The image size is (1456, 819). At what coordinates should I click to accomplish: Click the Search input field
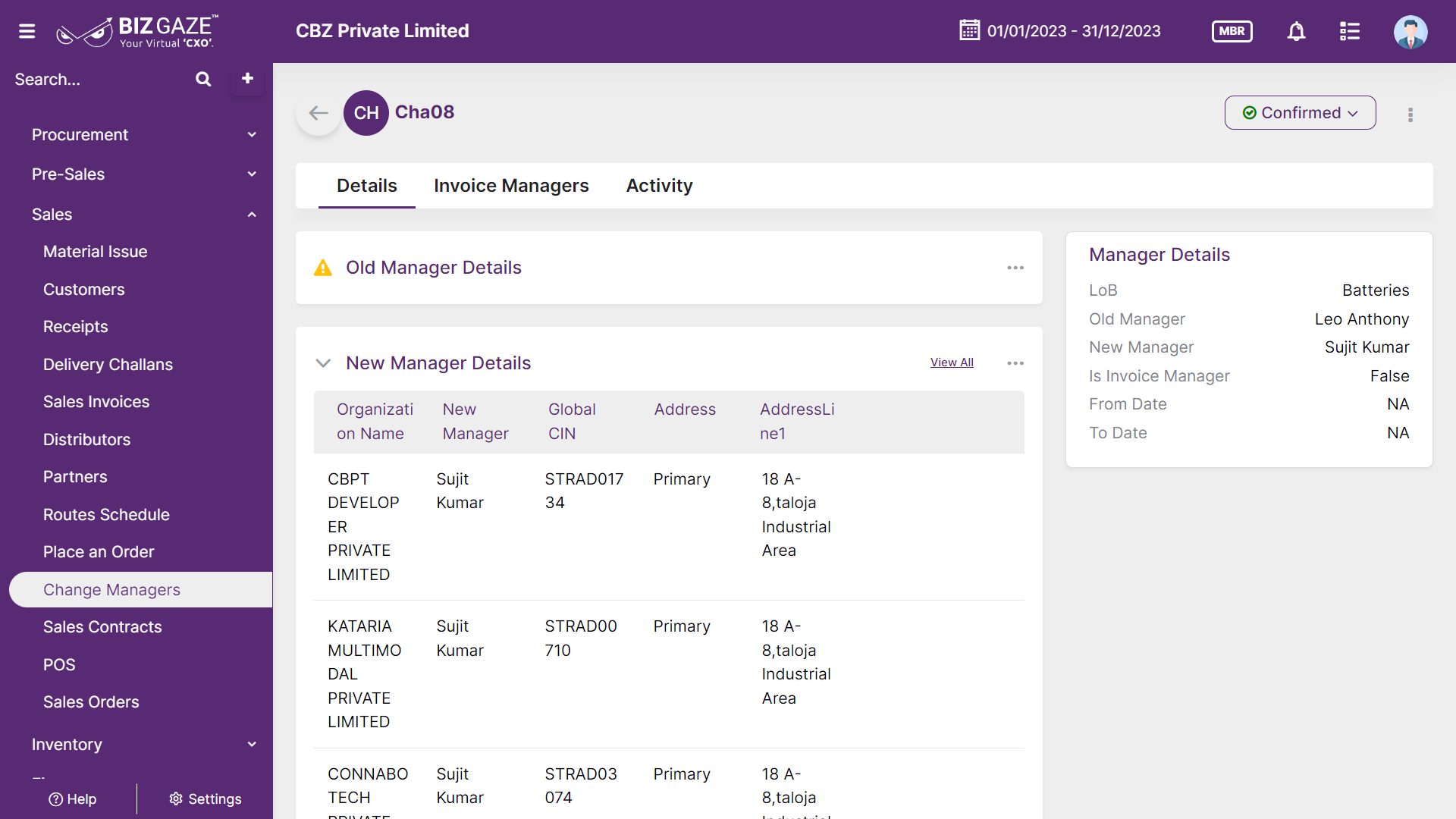pyautogui.click(x=99, y=80)
